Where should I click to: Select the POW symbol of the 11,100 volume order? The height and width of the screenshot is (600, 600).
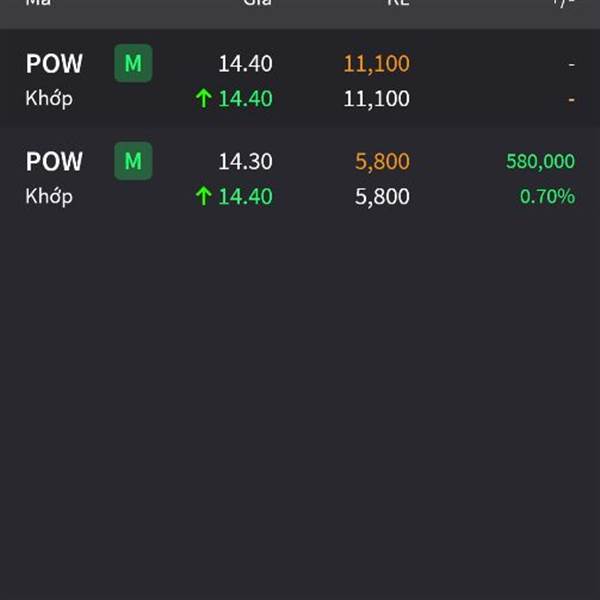tap(54, 64)
